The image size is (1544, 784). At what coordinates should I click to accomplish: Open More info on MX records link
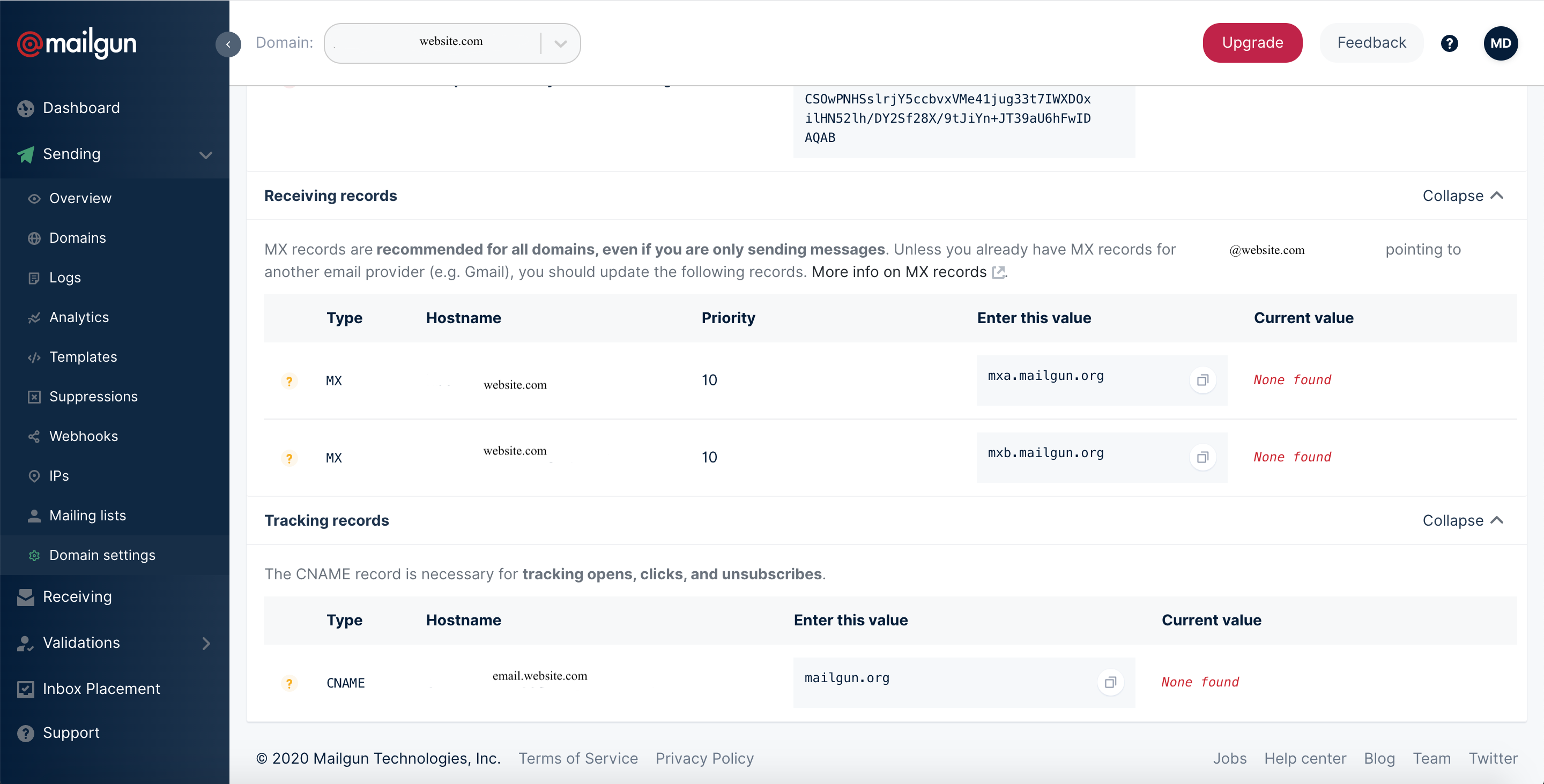tap(908, 272)
